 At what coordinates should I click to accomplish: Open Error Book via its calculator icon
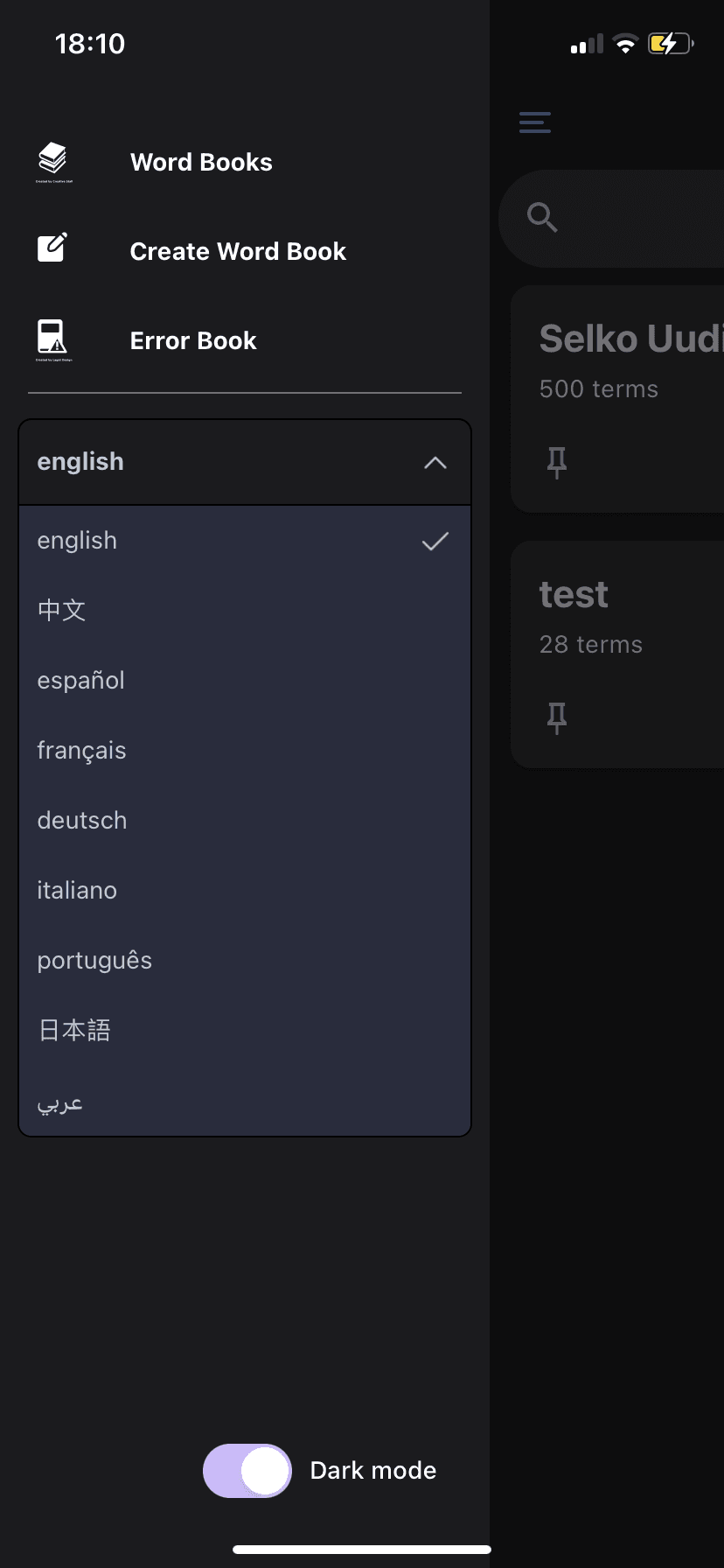tap(52, 339)
